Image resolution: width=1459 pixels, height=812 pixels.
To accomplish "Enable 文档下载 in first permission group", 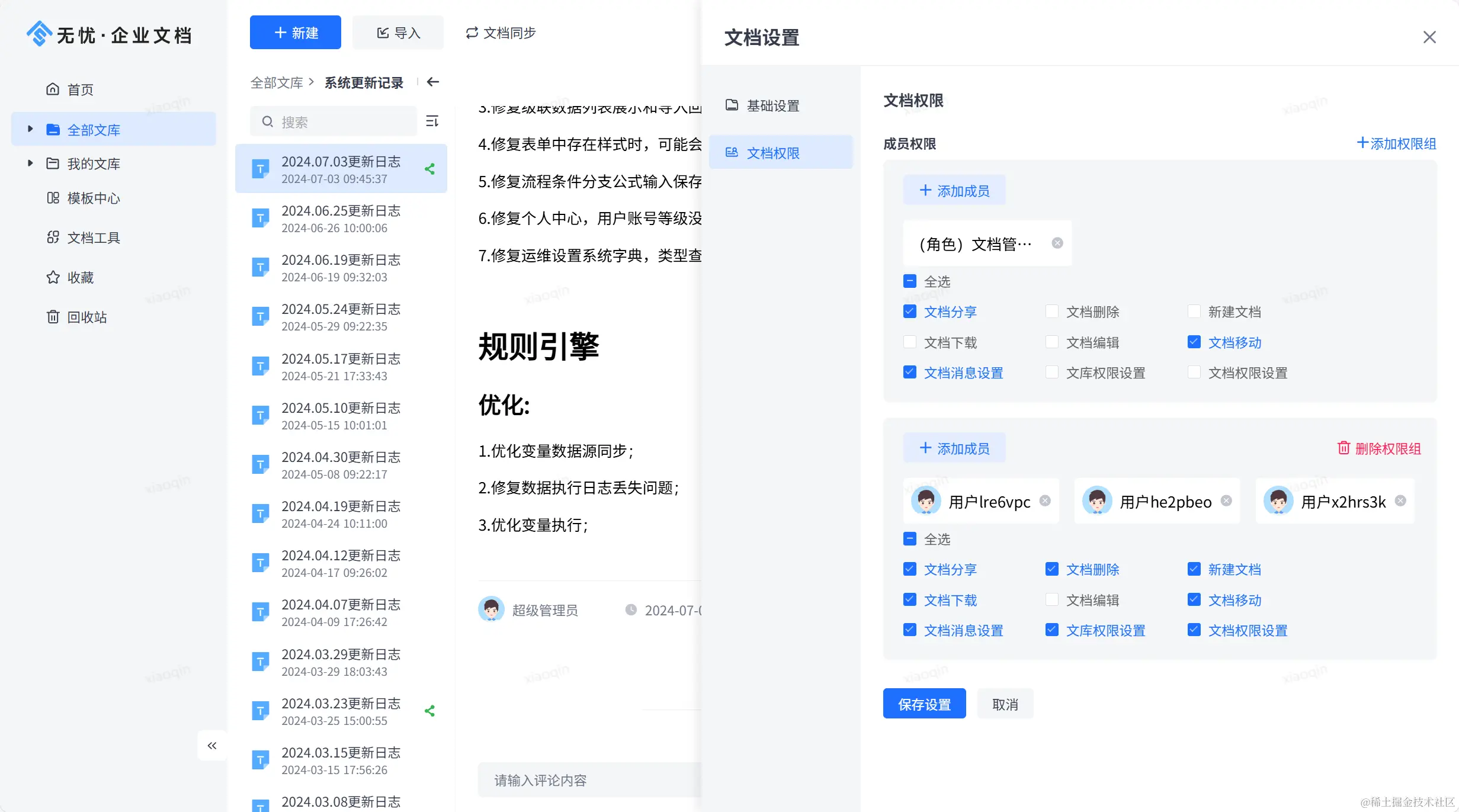I will [910, 342].
